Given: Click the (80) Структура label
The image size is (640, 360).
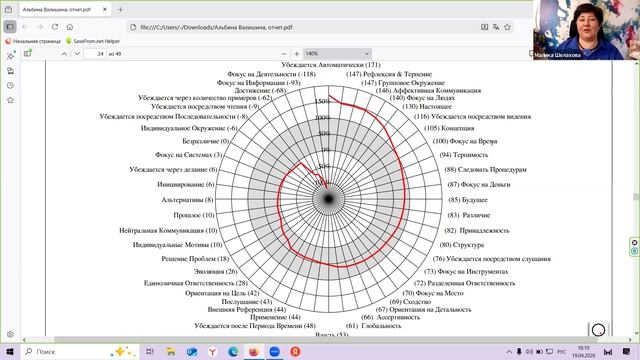Looking at the screenshot, I should coord(462,244).
